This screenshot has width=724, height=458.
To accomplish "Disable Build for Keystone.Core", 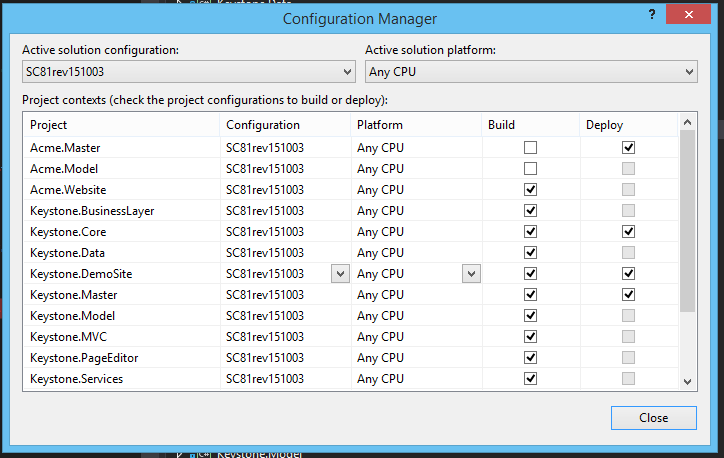I will click(531, 232).
